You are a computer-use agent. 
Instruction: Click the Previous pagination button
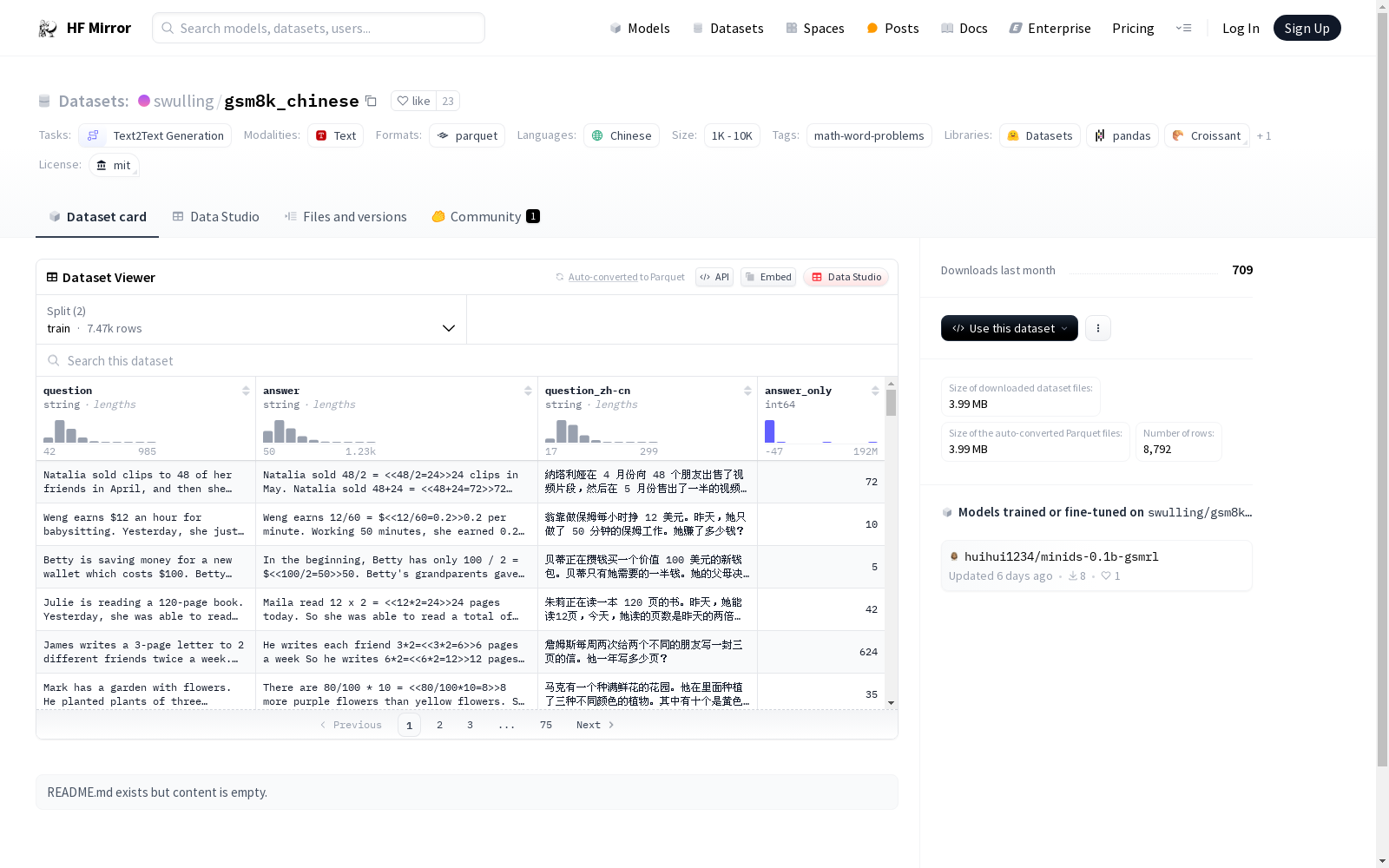click(351, 725)
